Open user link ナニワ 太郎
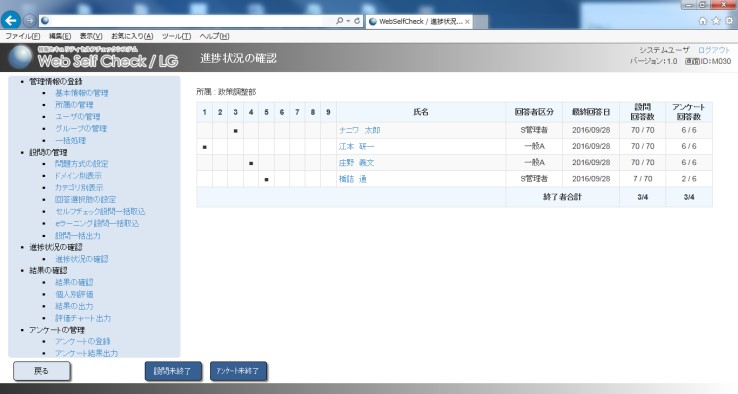 tap(360, 130)
